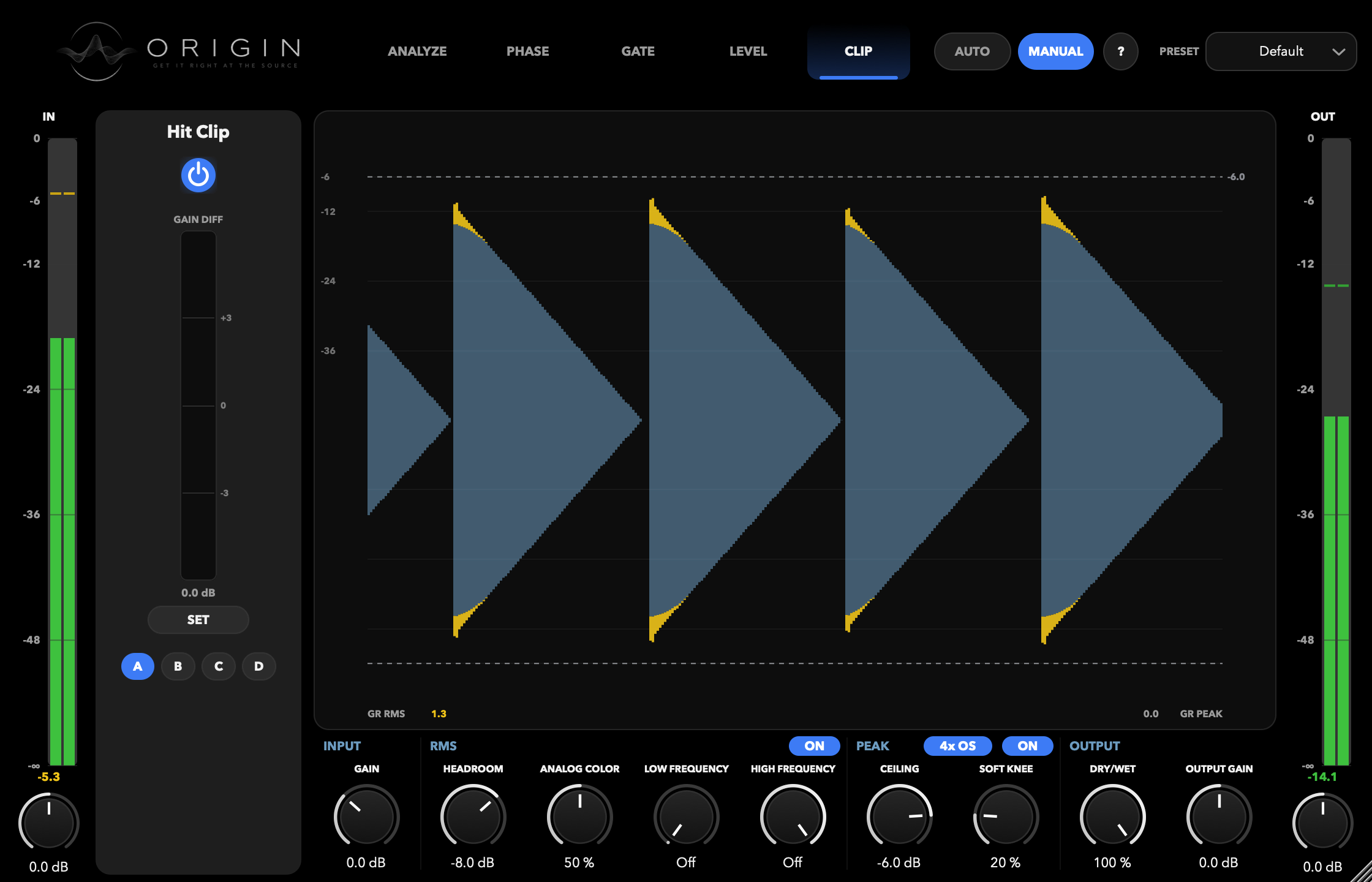Open the Default preset dropdown

click(x=1281, y=51)
